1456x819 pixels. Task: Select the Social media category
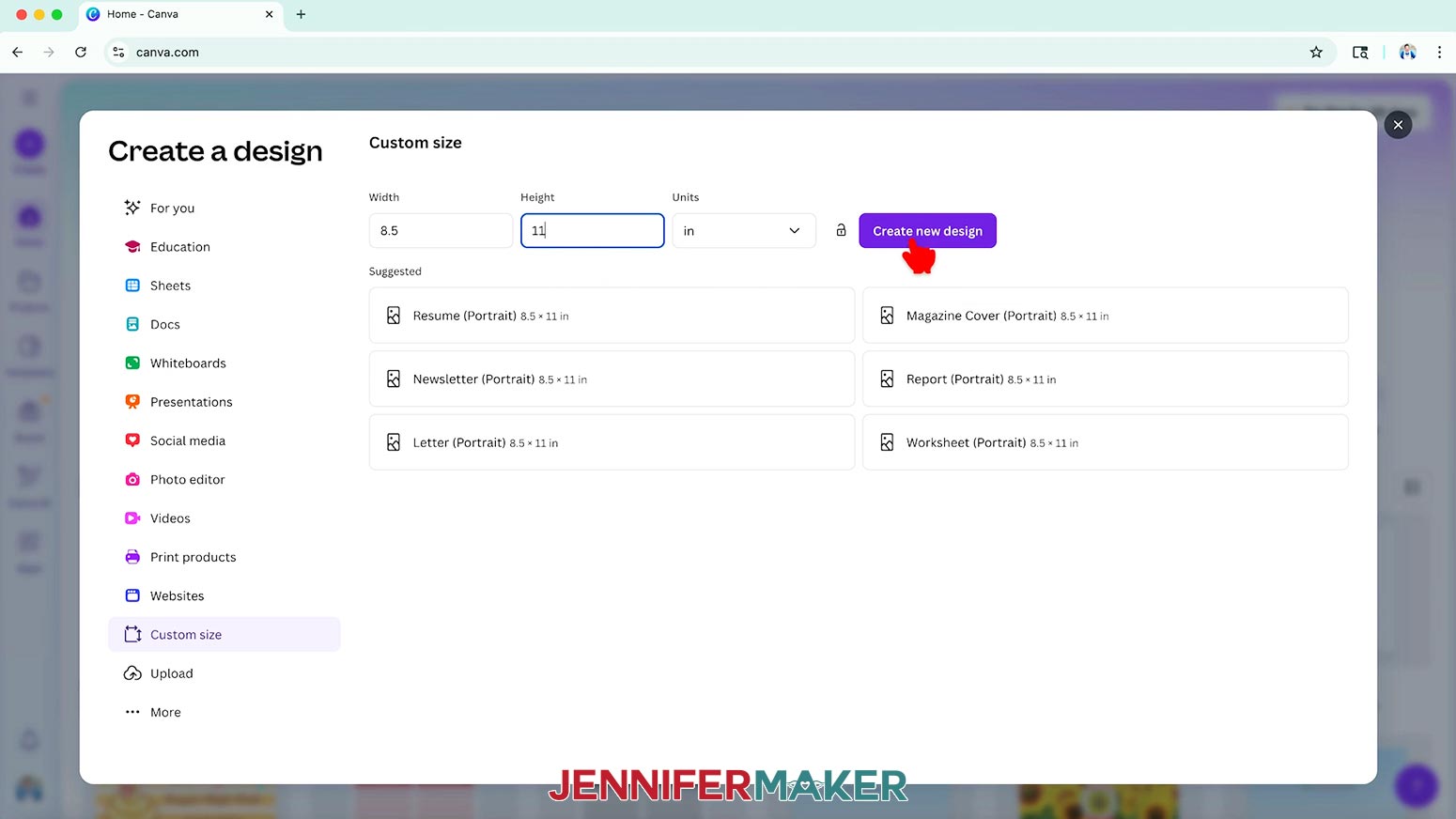click(224, 440)
